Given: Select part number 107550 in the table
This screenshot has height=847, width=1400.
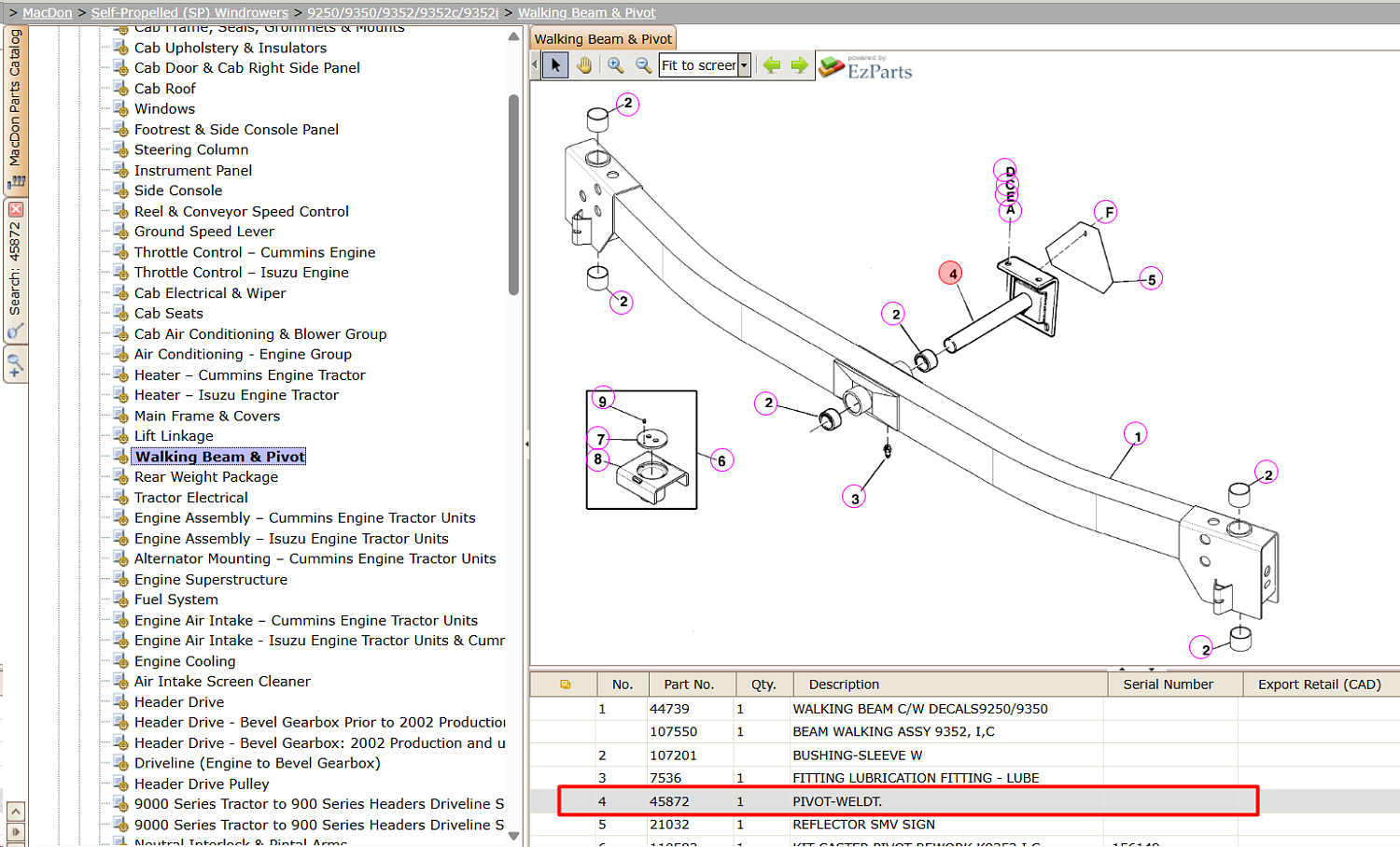Looking at the screenshot, I should coord(673,731).
